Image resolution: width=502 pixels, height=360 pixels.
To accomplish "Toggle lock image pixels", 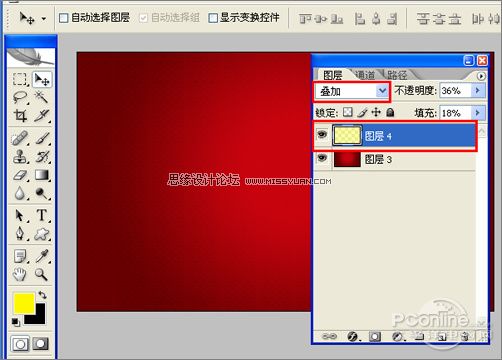I will click(362, 112).
